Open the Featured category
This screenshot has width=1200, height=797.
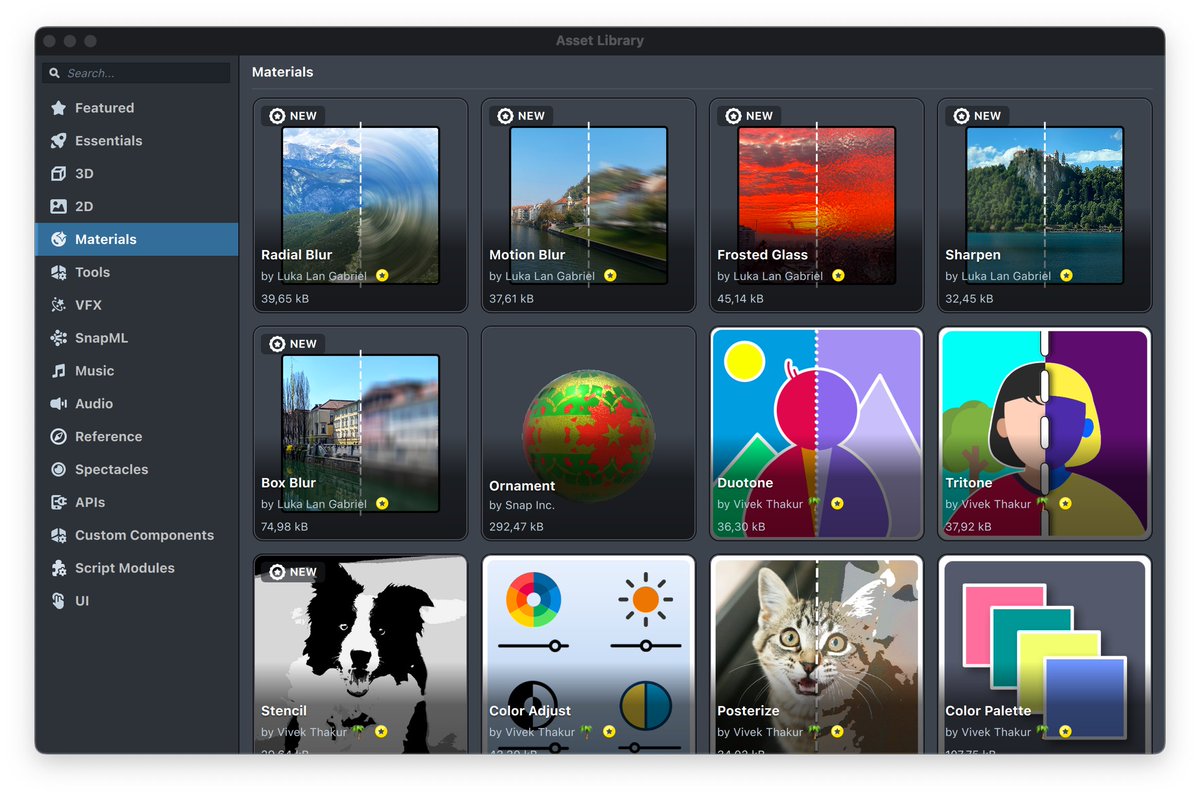coord(137,108)
